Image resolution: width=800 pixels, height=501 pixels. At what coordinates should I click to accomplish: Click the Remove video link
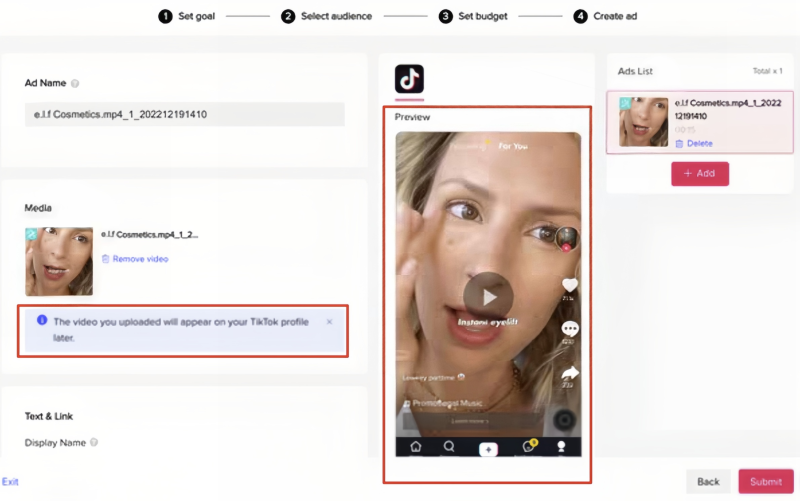click(140, 259)
